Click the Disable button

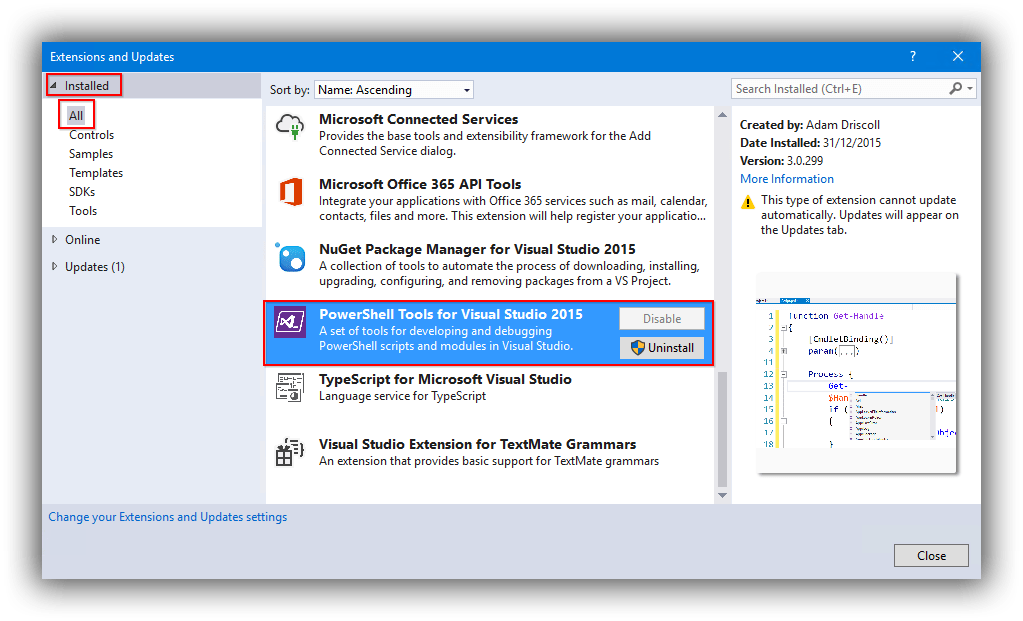click(662, 318)
